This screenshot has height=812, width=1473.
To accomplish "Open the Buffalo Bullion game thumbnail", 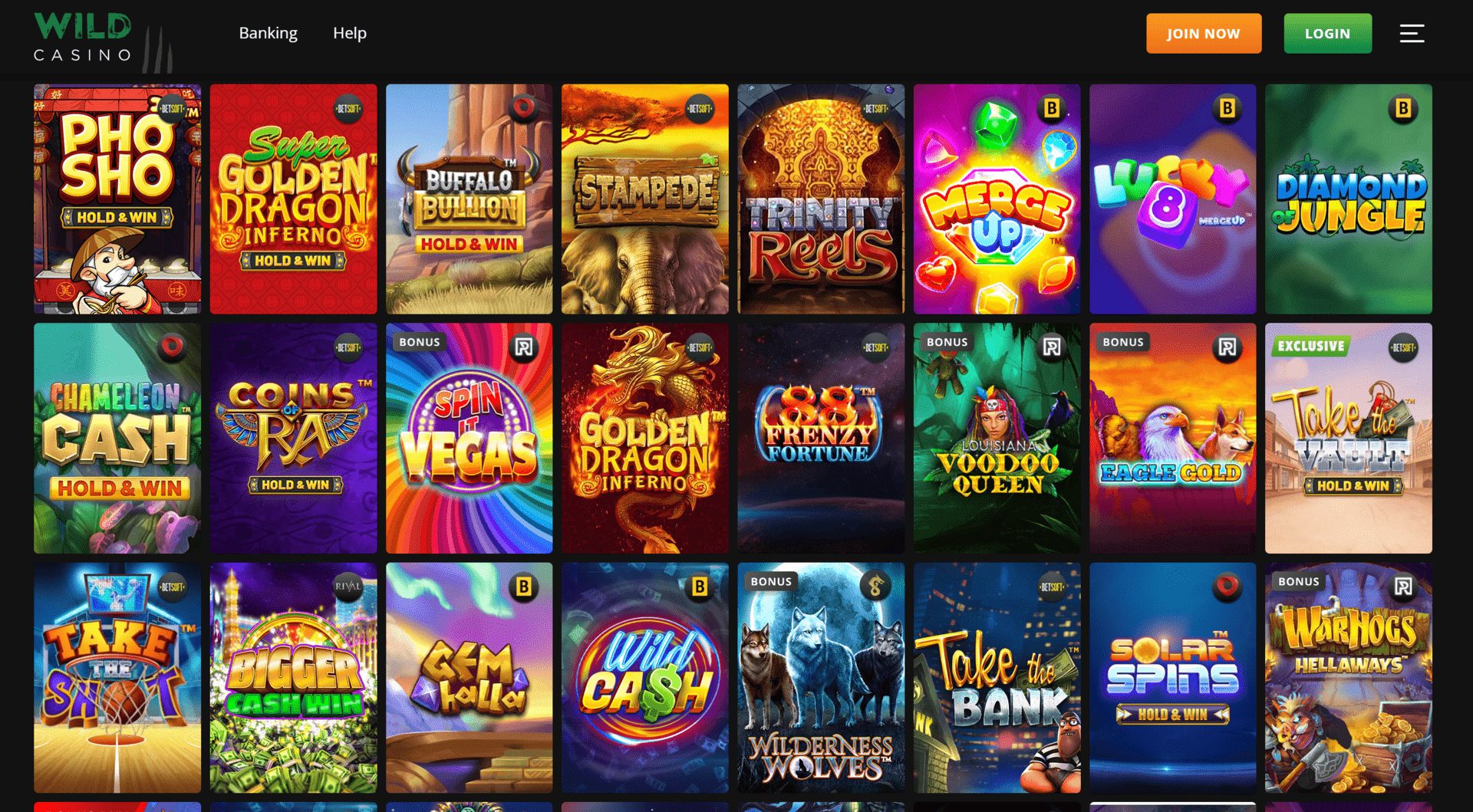I will [470, 199].
